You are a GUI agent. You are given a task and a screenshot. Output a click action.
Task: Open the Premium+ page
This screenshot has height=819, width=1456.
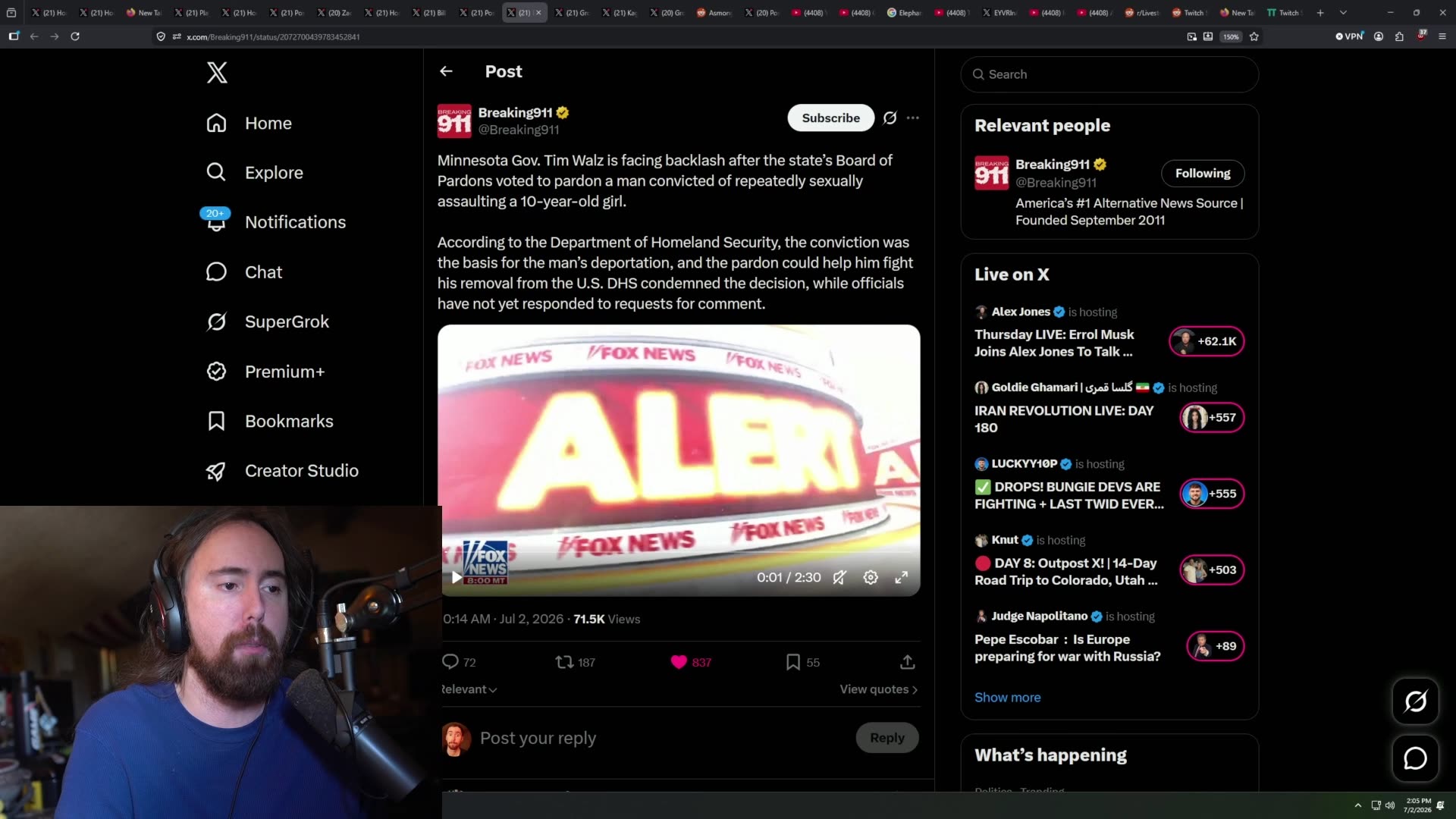coord(265,372)
